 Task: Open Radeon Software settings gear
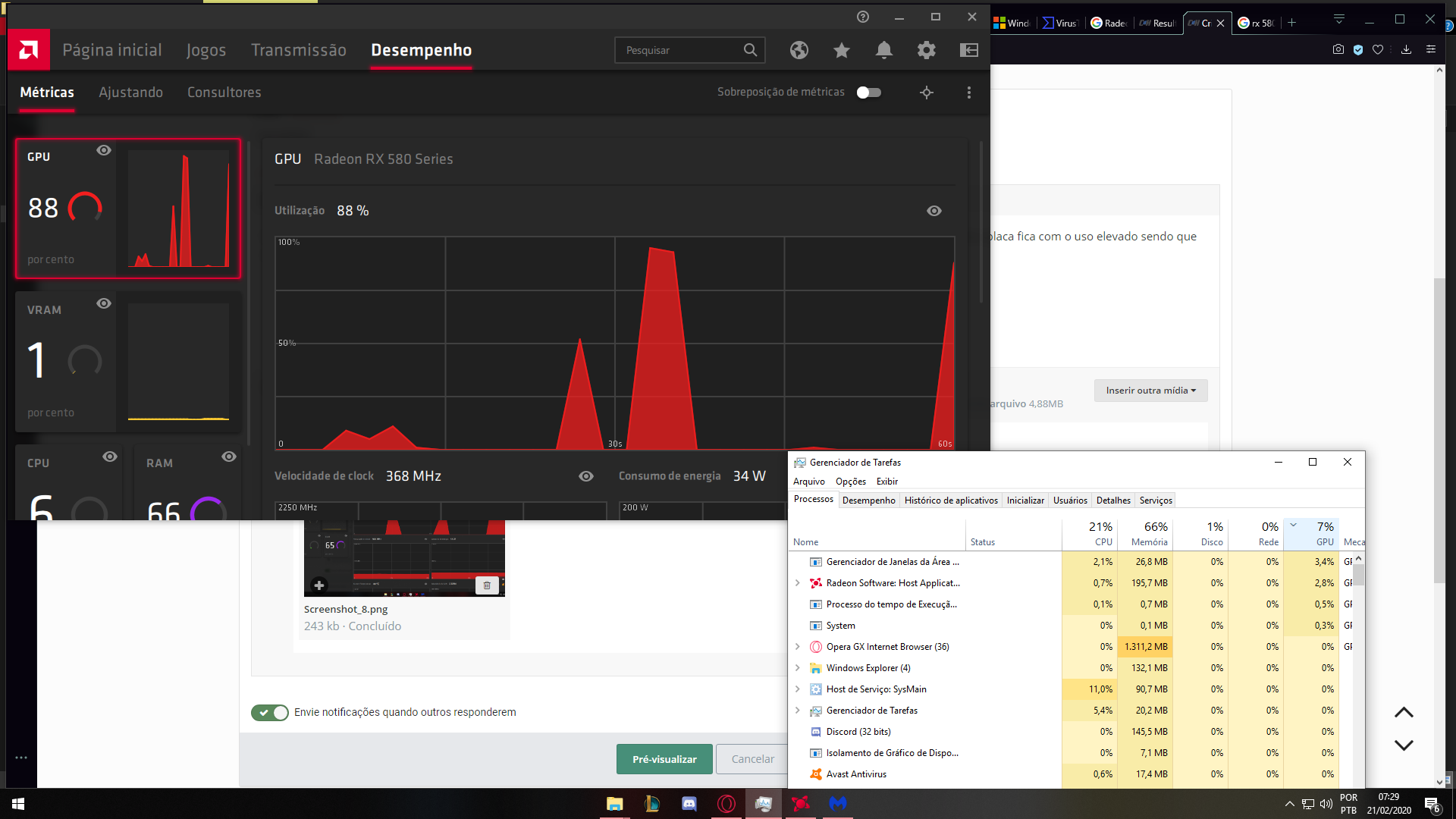click(x=926, y=50)
